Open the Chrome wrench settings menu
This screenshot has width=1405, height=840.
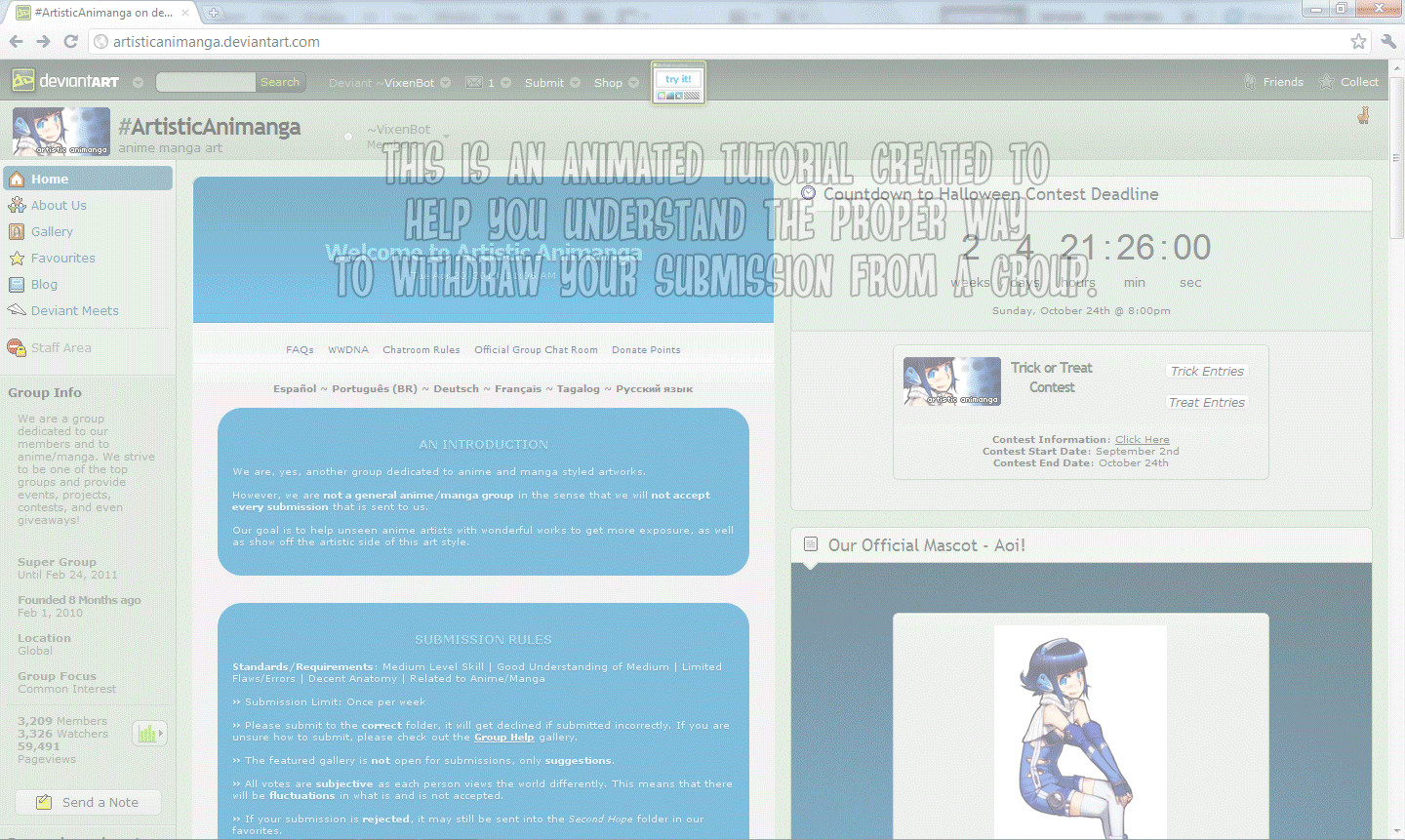[1388, 41]
